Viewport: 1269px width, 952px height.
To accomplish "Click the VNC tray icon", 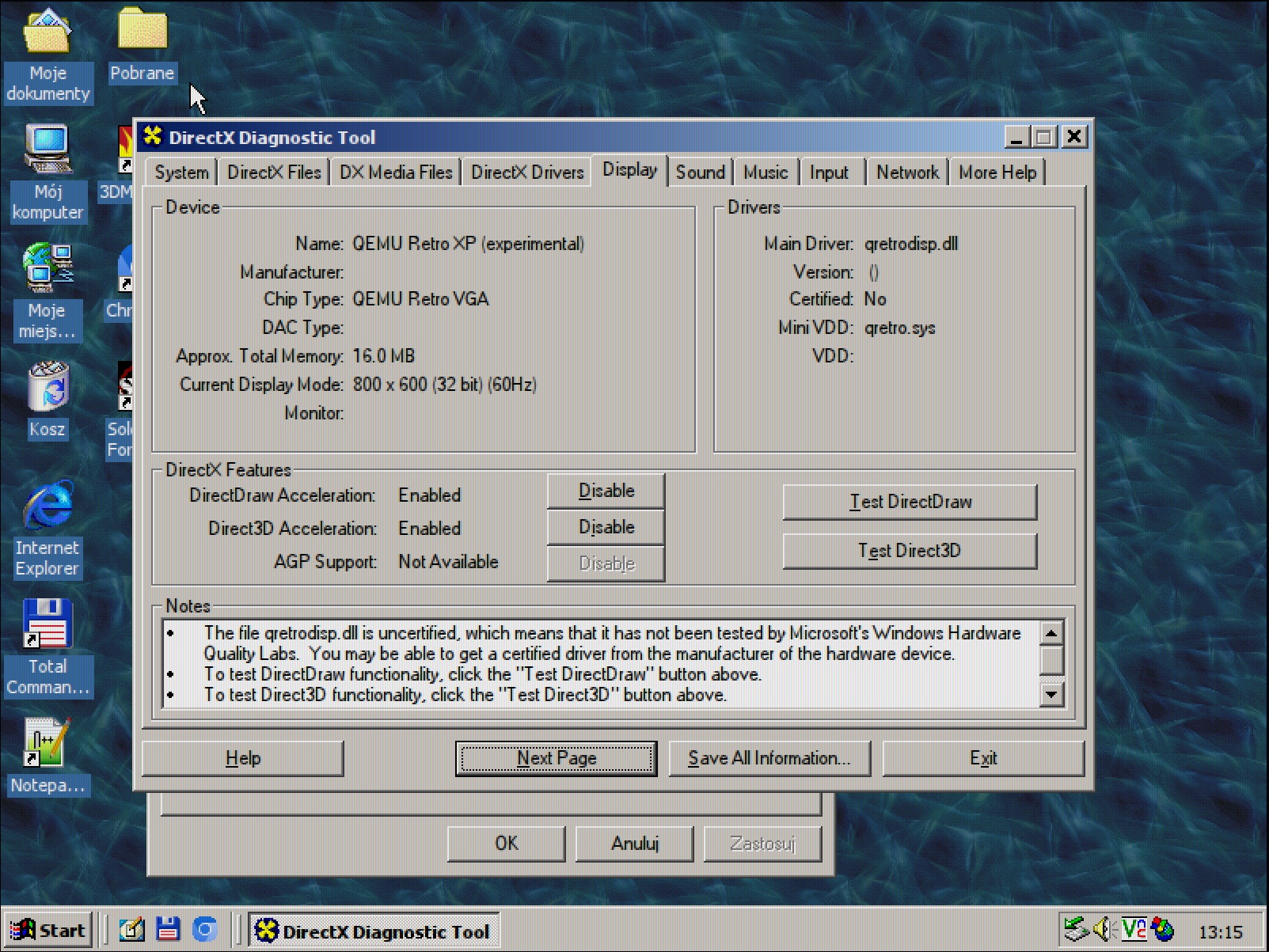I will pyautogui.click(x=1134, y=930).
